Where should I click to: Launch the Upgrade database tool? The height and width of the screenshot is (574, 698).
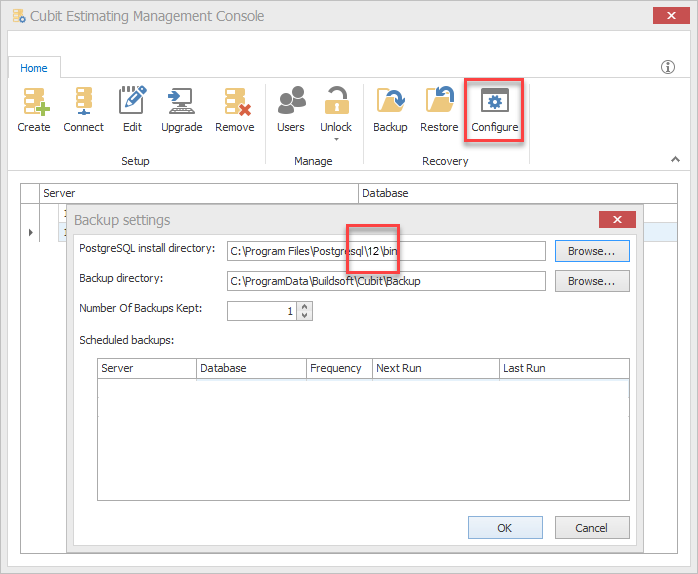coord(181,110)
